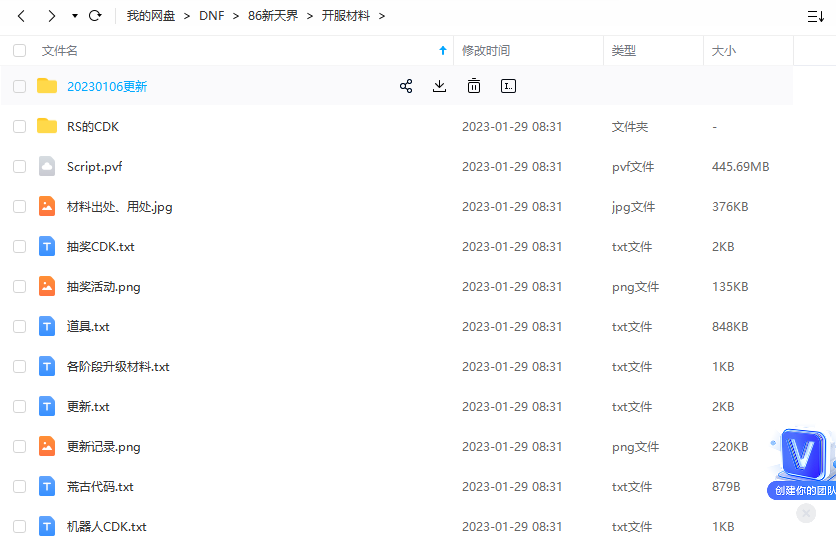Sort files by 修改时间 column

[485, 50]
